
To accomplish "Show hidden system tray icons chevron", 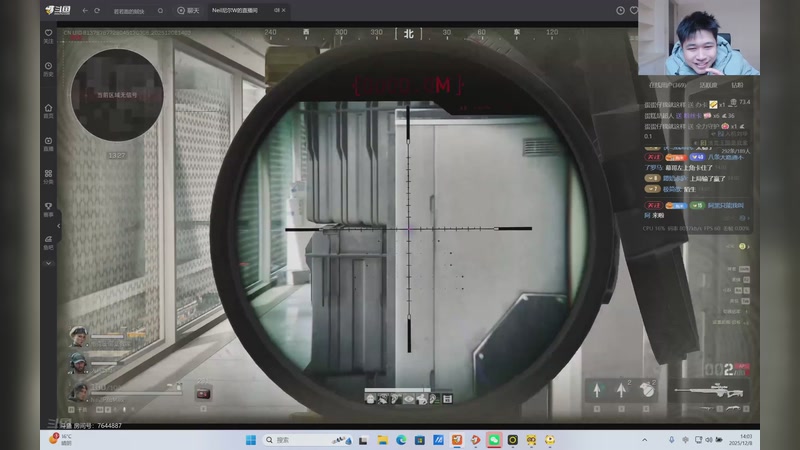I will click(644, 440).
